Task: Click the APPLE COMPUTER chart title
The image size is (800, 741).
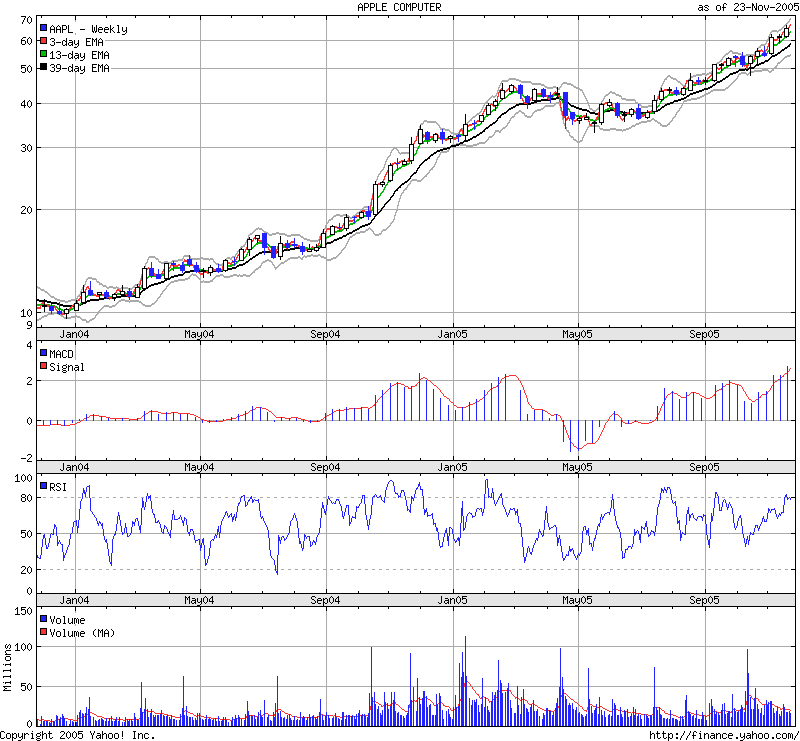Action: 399,7
